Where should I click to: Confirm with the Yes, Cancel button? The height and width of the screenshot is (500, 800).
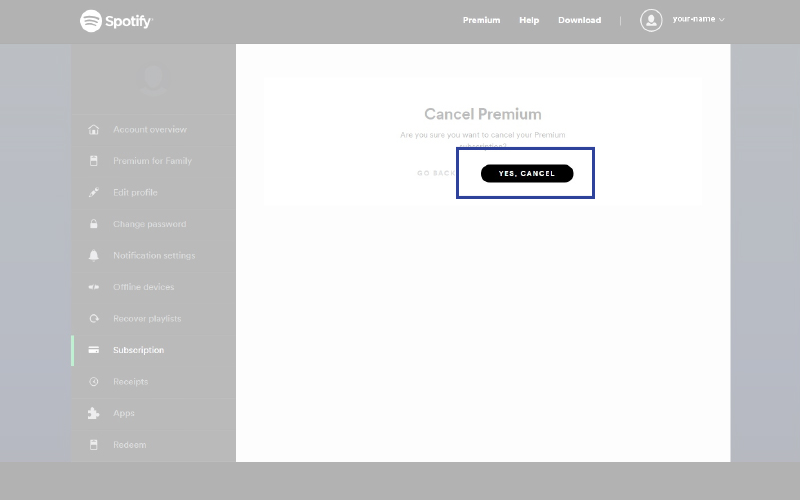[527, 173]
